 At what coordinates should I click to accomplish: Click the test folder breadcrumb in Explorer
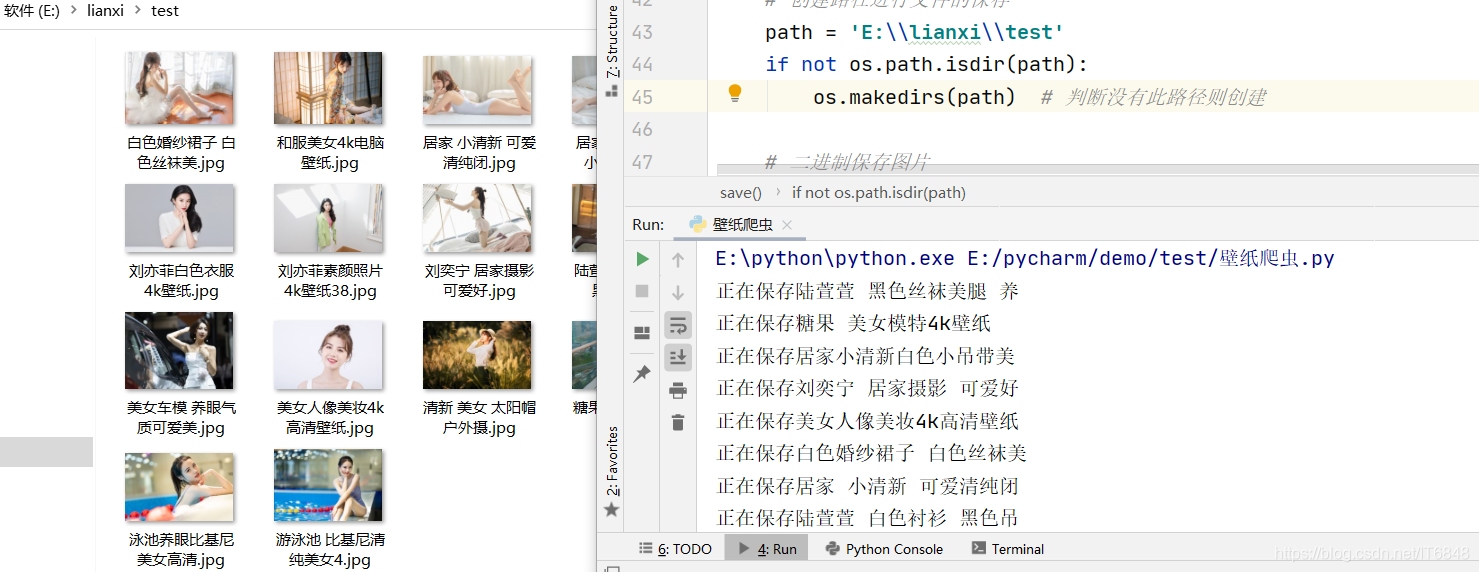pos(165,10)
